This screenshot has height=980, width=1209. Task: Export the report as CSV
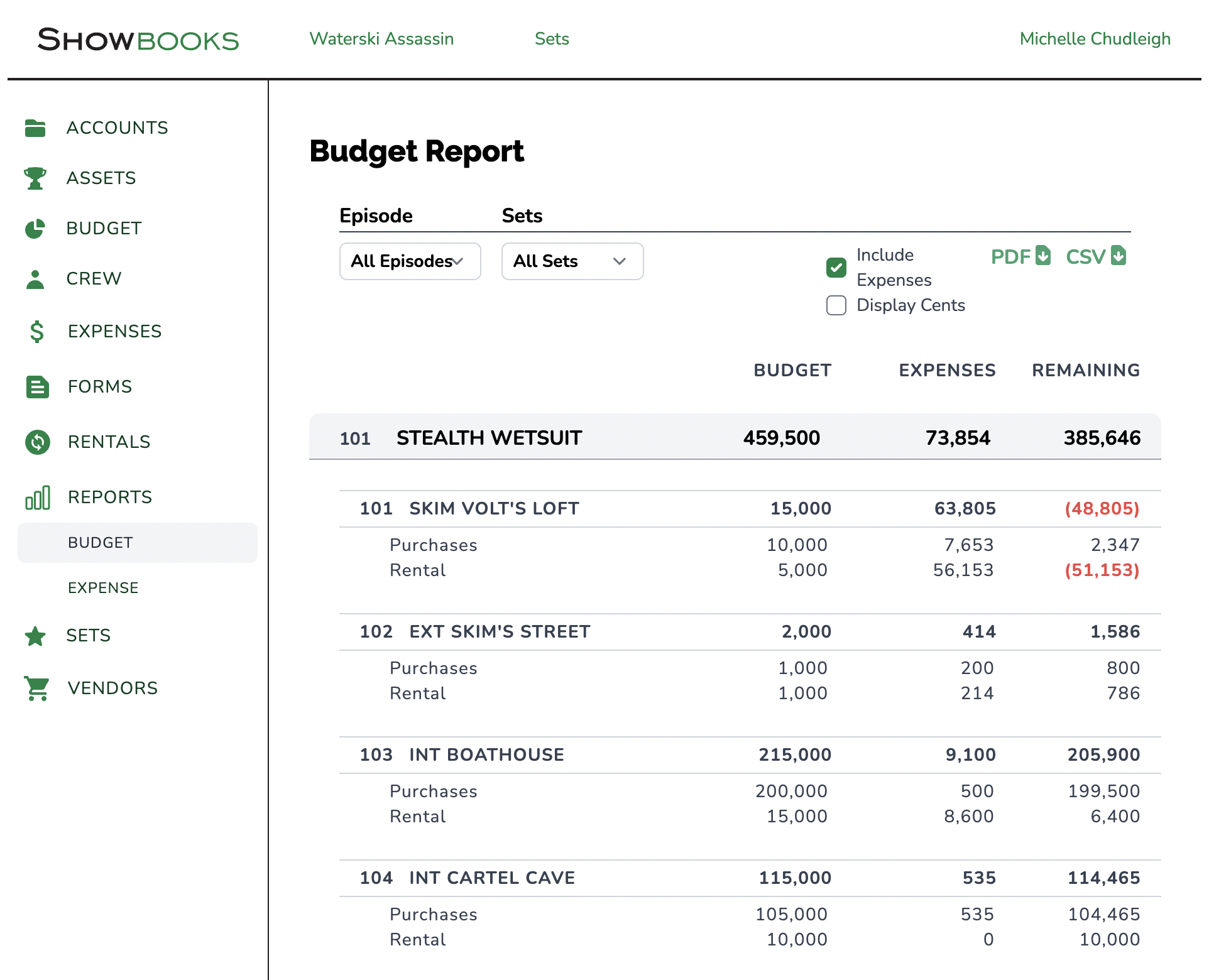[x=1096, y=256]
